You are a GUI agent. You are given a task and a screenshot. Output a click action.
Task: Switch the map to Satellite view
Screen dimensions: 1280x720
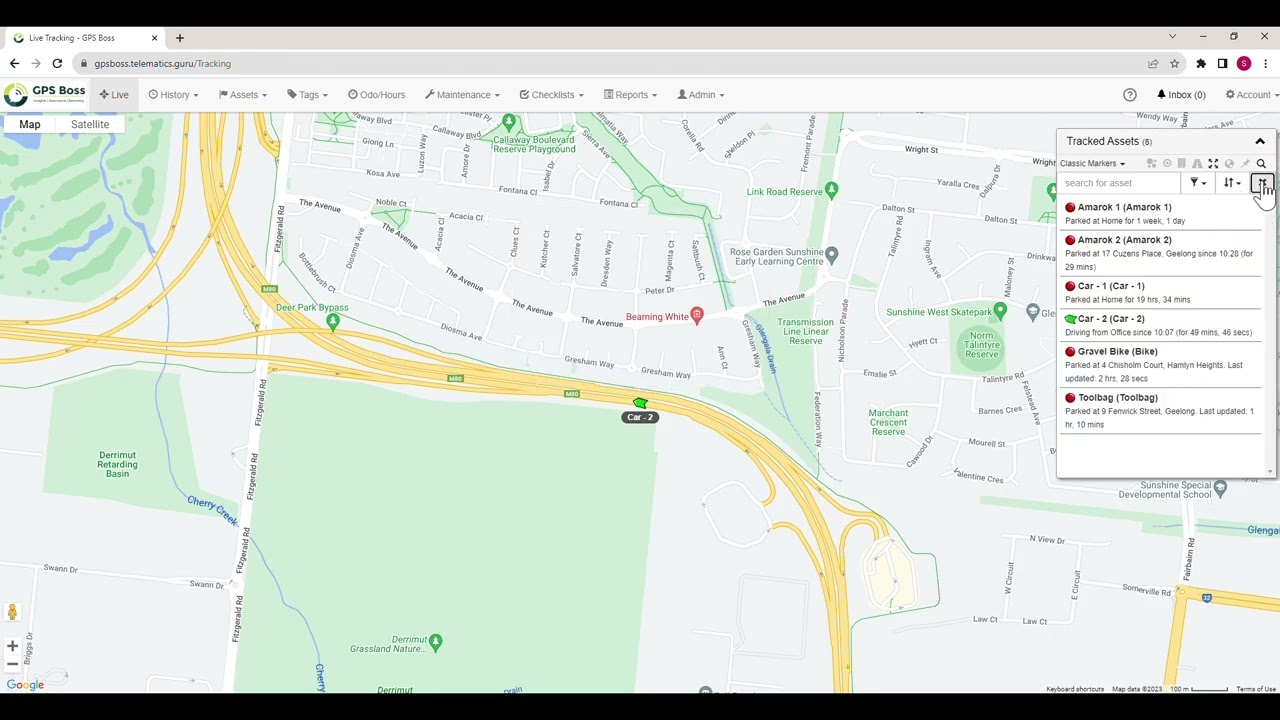(x=90, y=124)
